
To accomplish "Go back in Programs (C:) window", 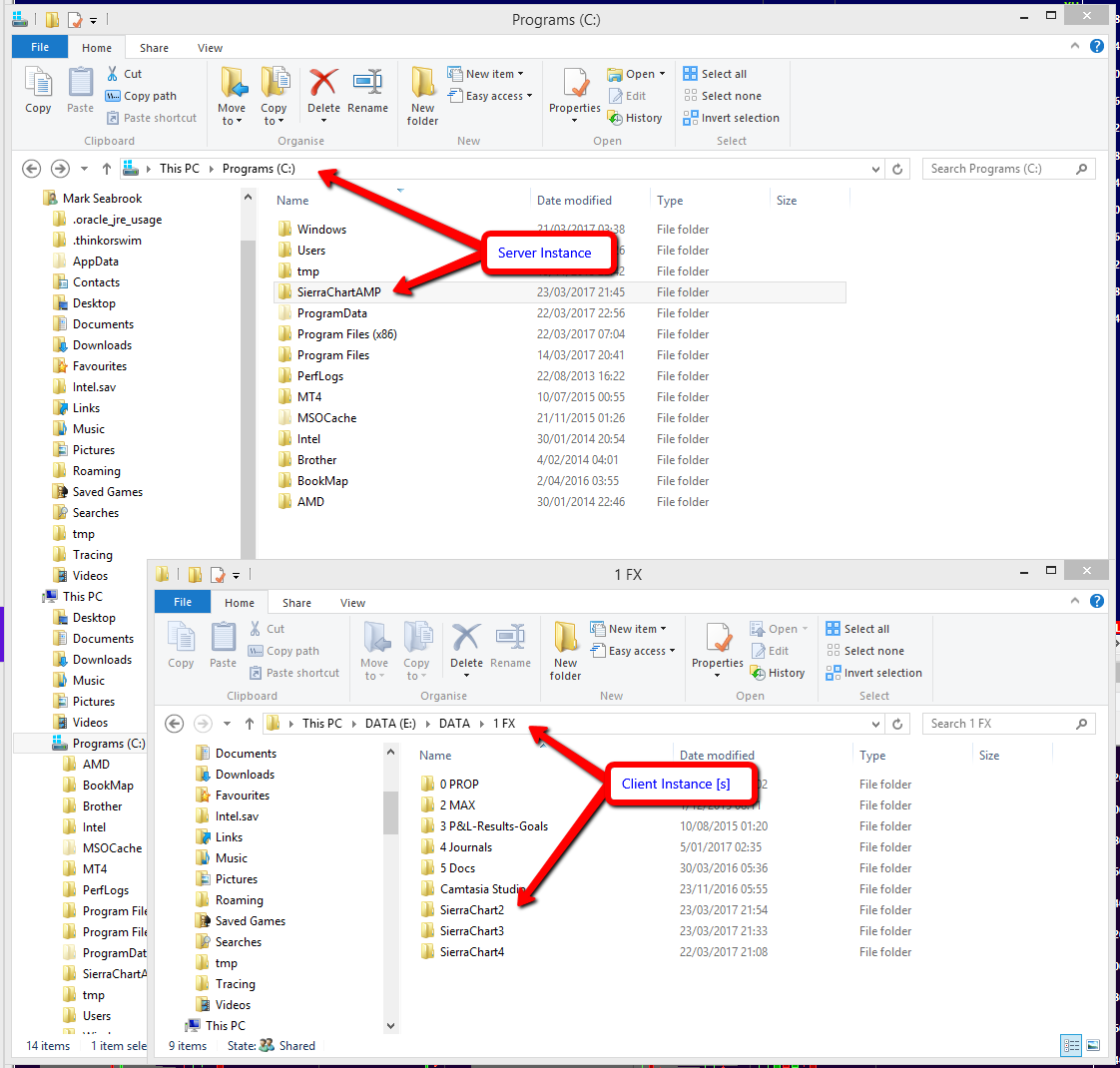I will 31,169.
